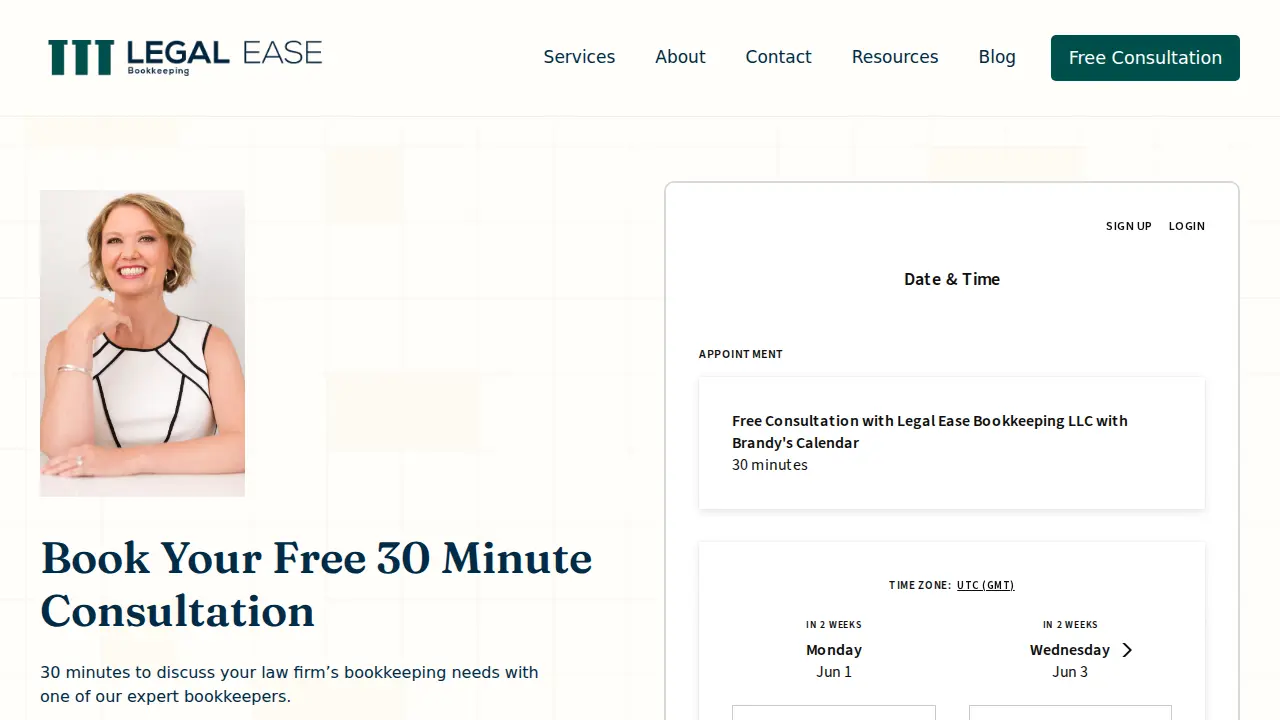Open the Services menu
This screenshot has height=720, width=1280.
click(579, 57)
